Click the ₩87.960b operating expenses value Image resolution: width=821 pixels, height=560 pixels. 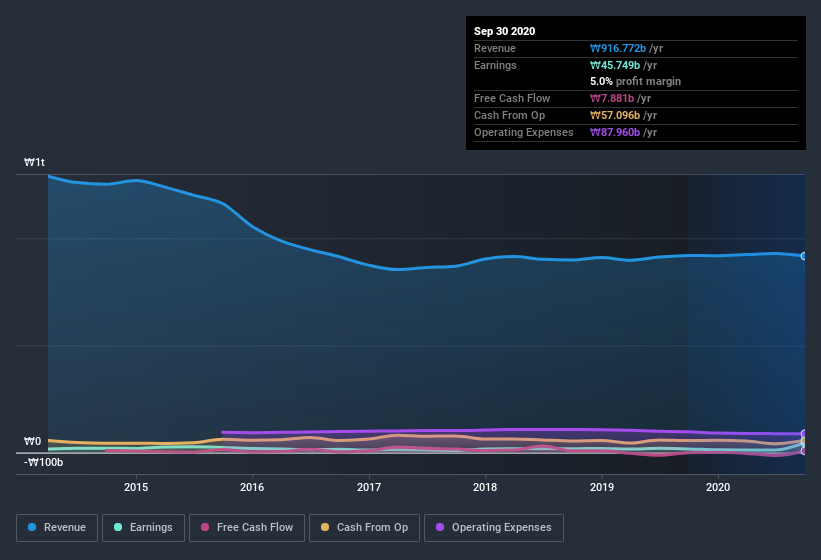615,132
